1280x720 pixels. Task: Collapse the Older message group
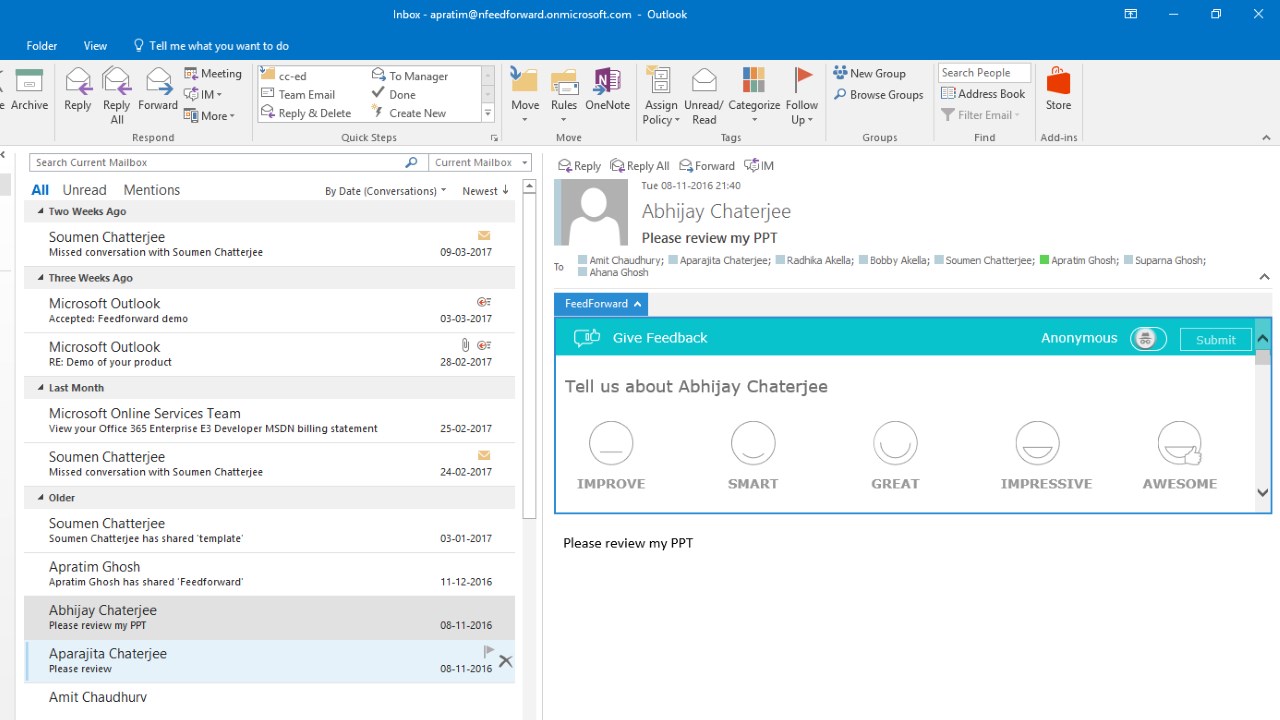41,497
